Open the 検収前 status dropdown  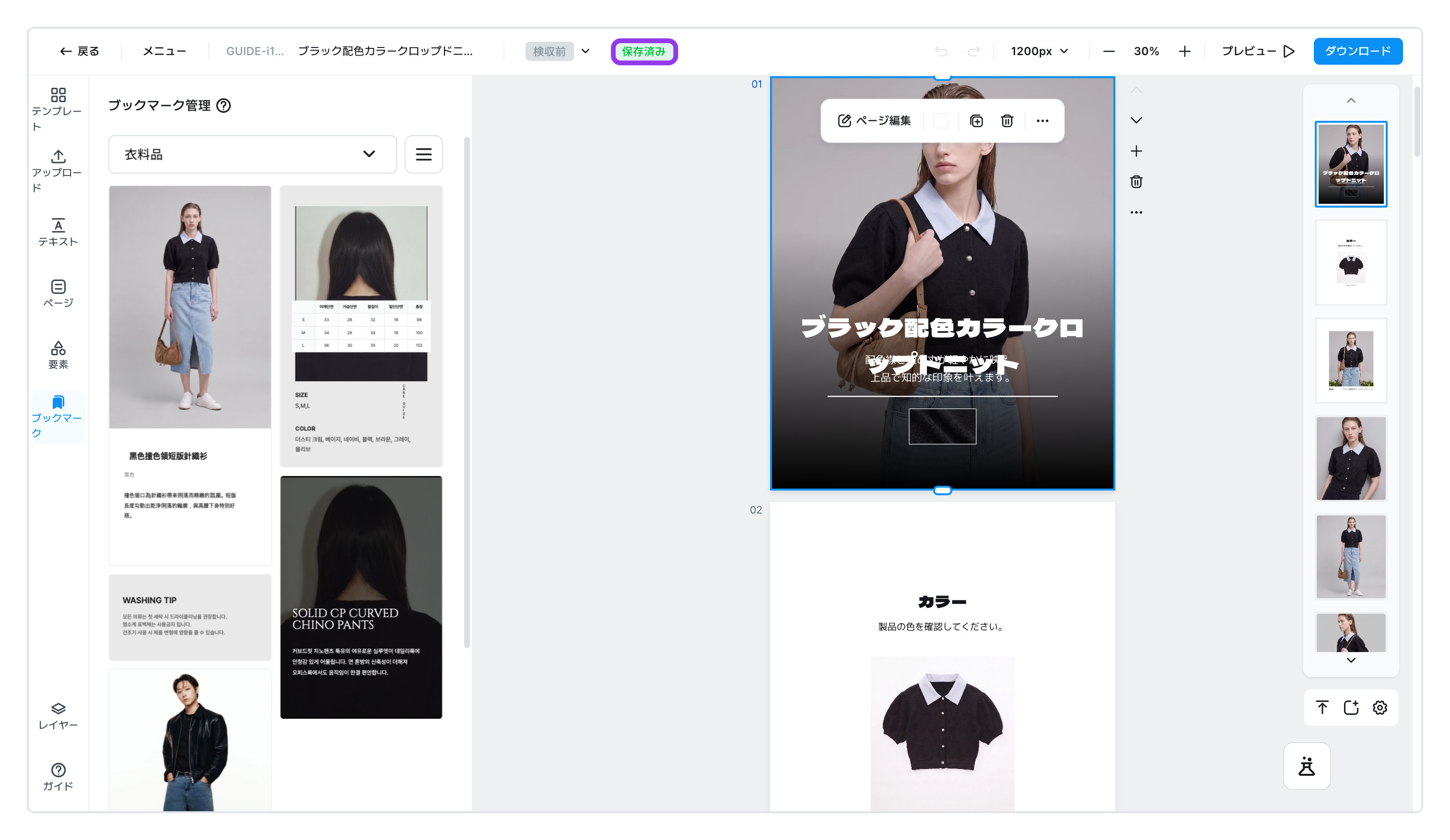click(x=558, y=51)
